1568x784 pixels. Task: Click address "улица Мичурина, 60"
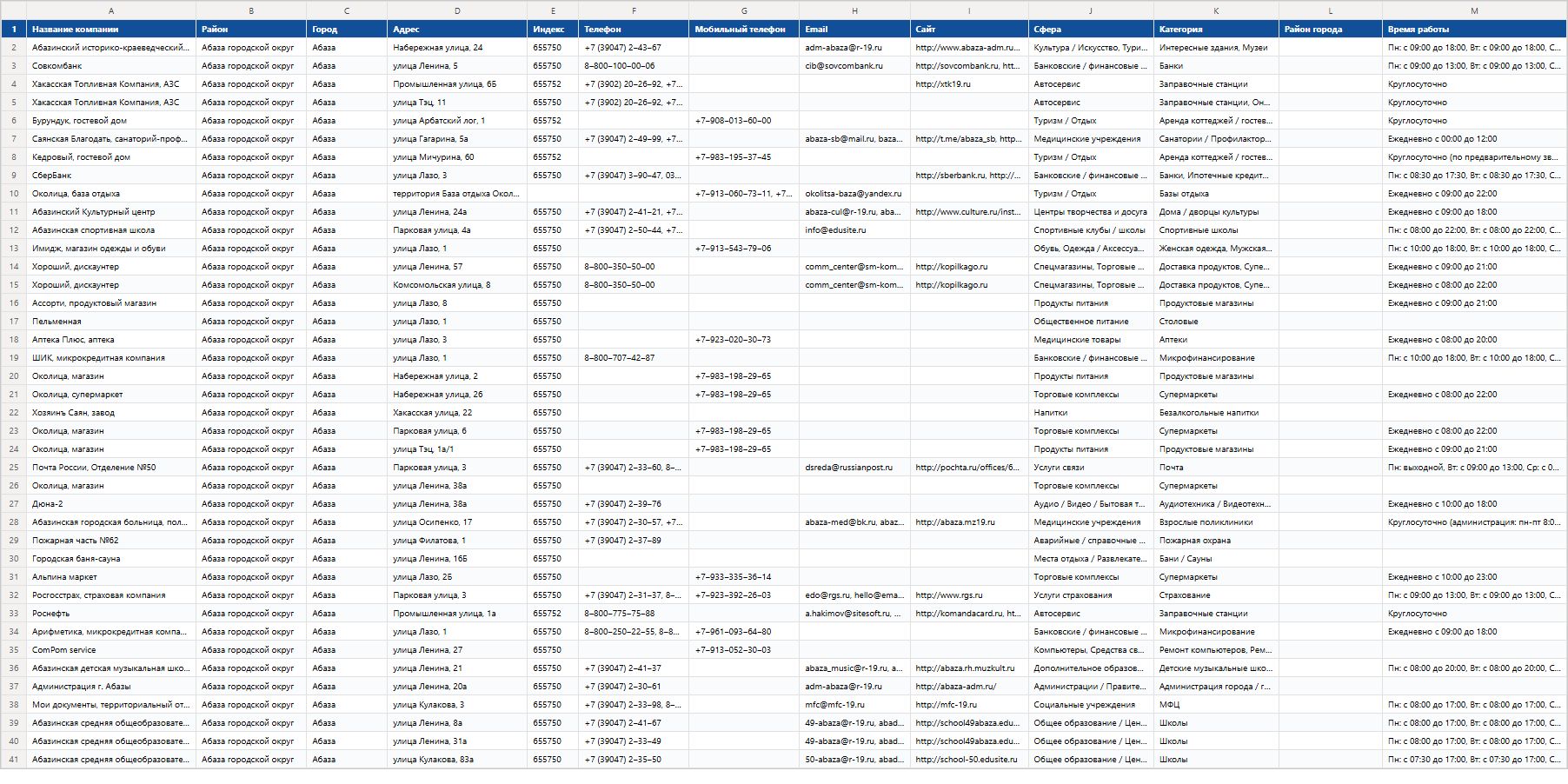457,157
